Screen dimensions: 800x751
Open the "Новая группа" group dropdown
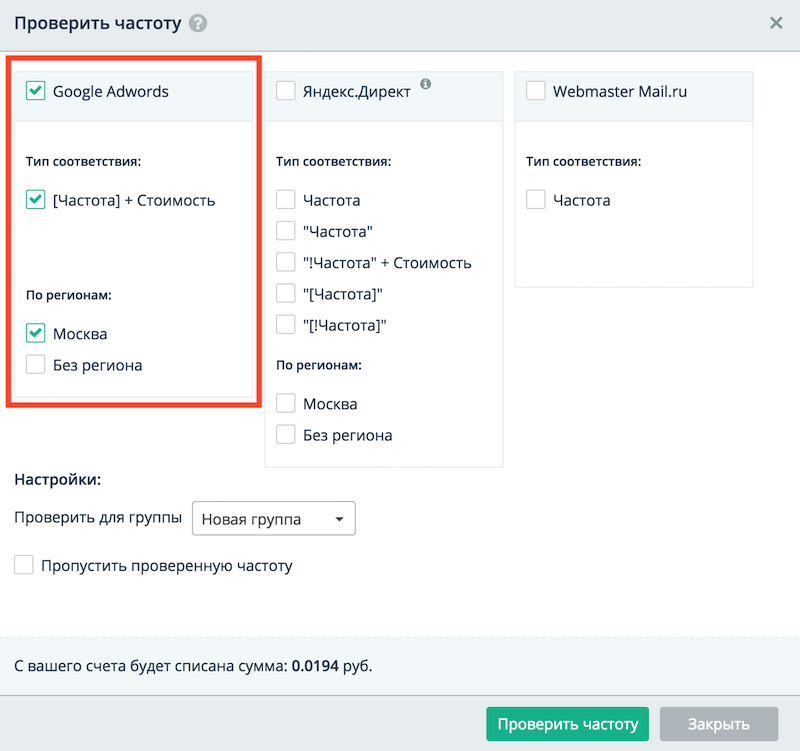pyautogui.click(x=273, y=519)
